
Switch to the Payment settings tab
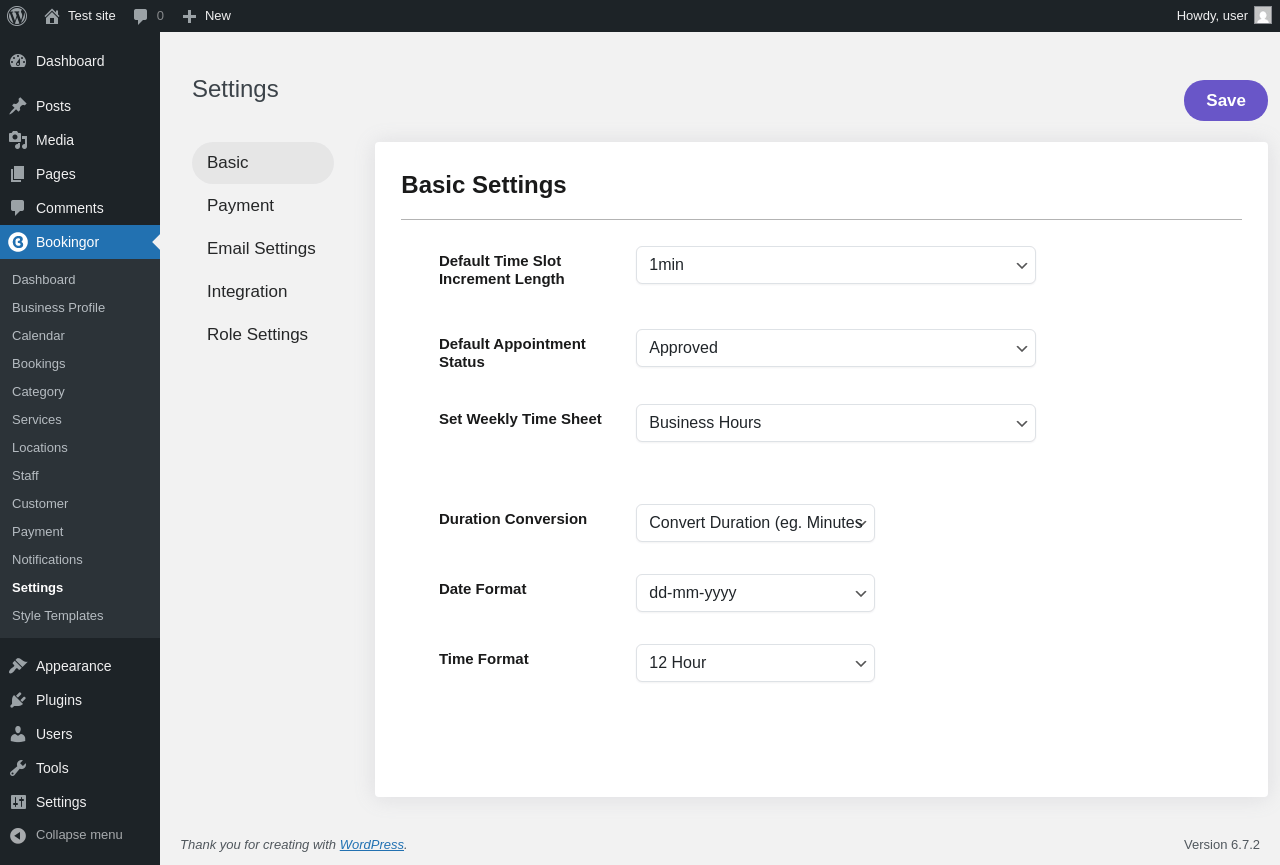click(x=240, y=206)
